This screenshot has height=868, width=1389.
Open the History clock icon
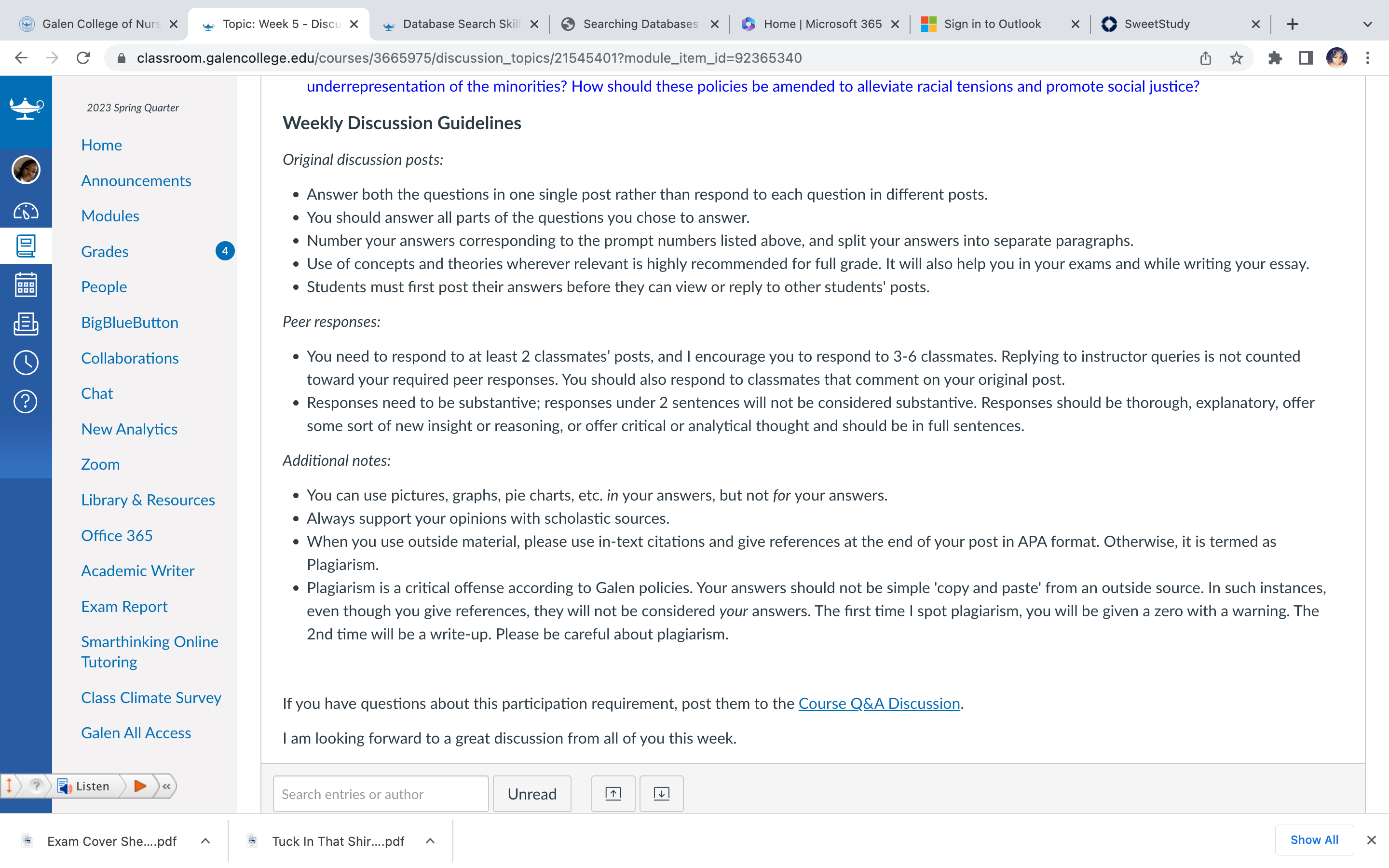click(26, 363)
